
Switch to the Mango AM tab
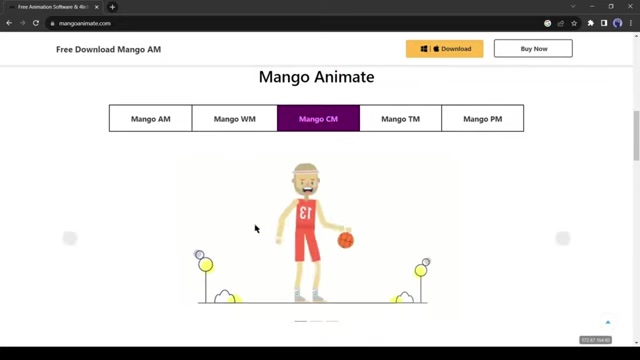click(x=151, y=119)
